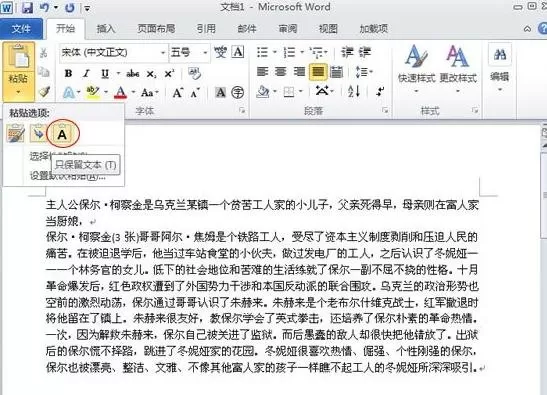Switch to the 页面布局 tab
The image size is (547, 395).
(x=156, y=29)
